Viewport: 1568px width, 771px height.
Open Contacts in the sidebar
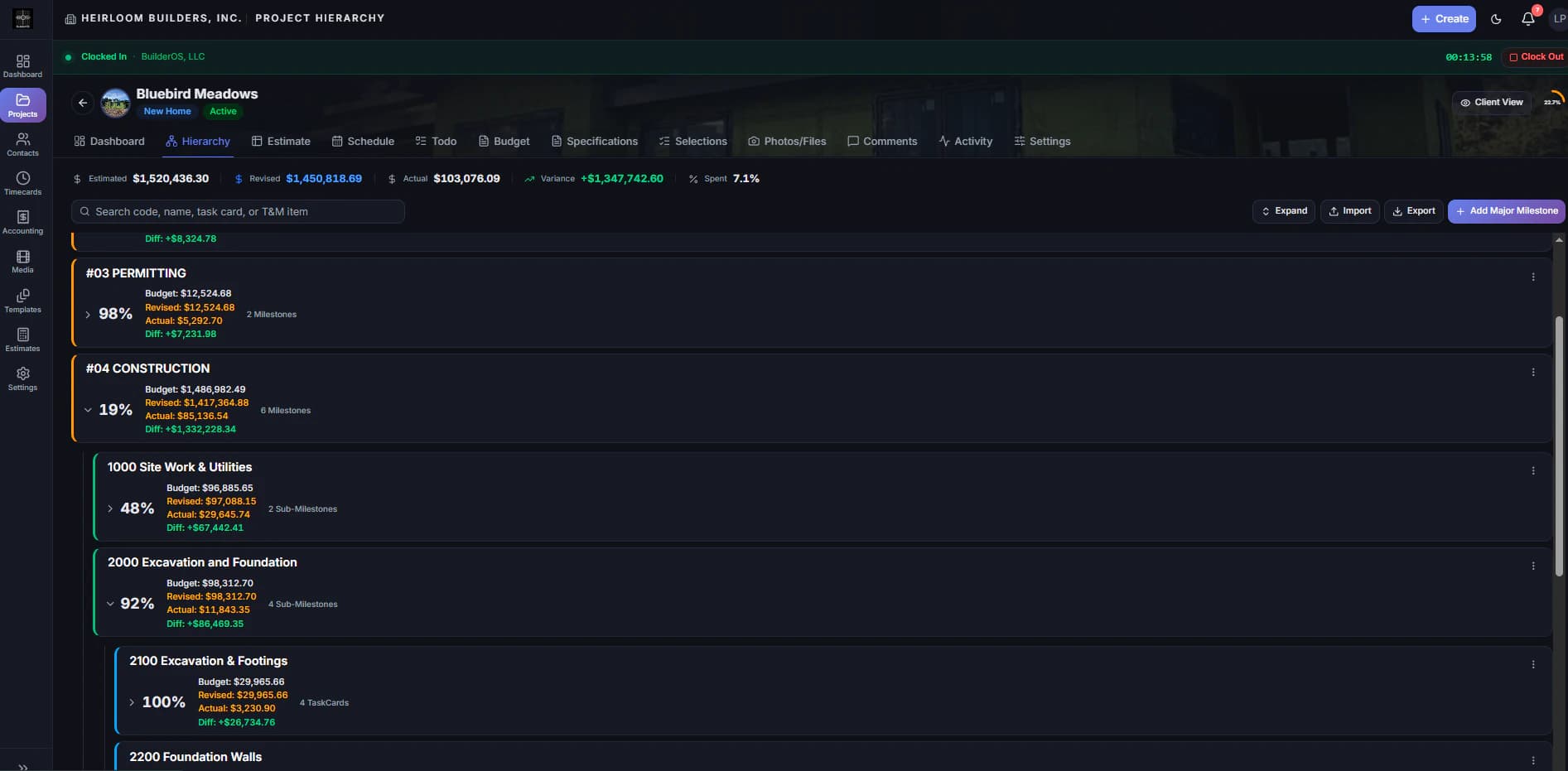coord(23,145)
